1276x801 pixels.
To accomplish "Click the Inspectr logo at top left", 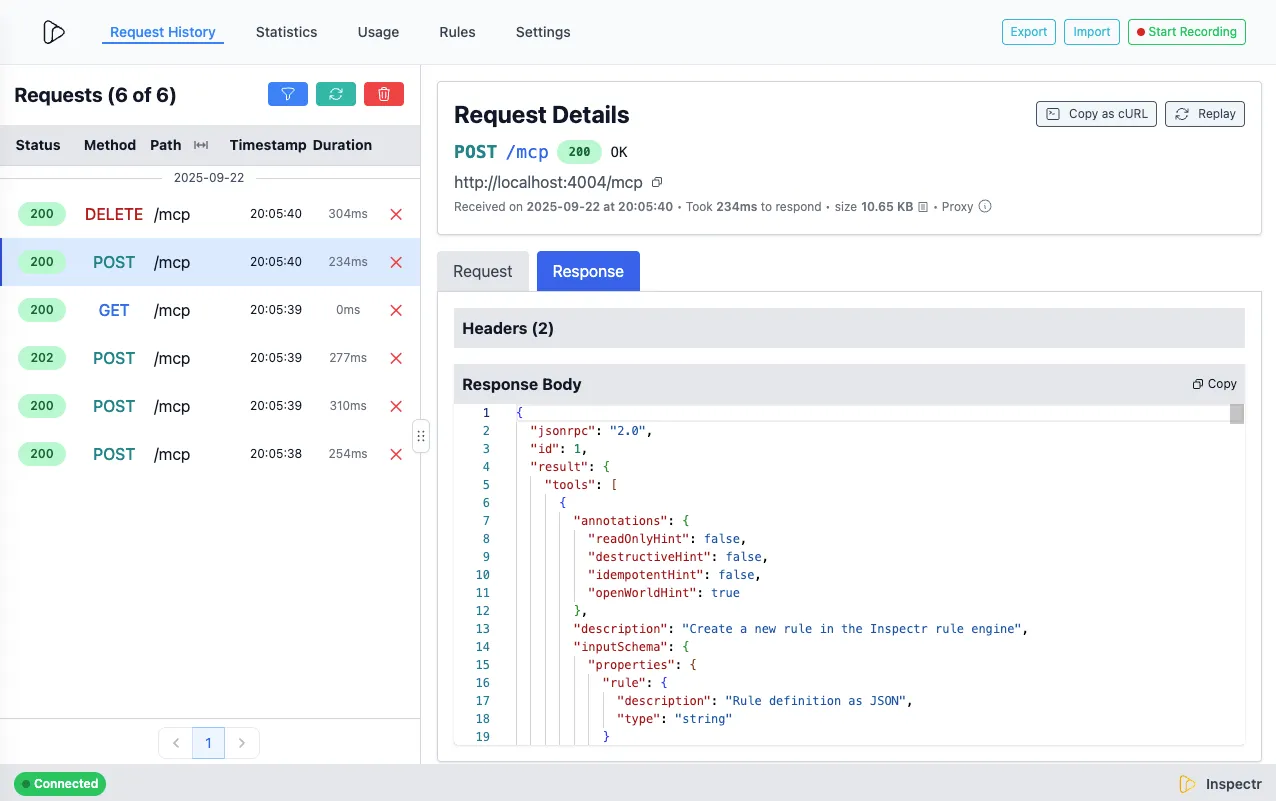I will click(x=54, y=32).
